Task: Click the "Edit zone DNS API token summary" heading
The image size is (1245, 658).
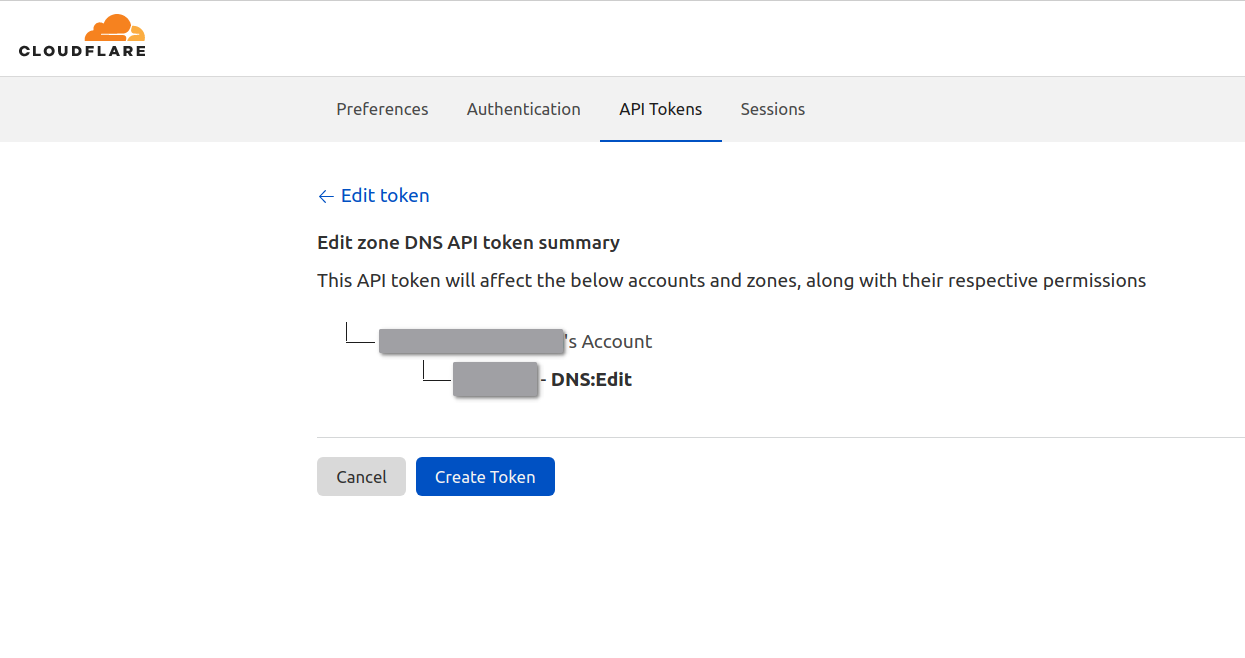Action: click(x=468, y=242)
